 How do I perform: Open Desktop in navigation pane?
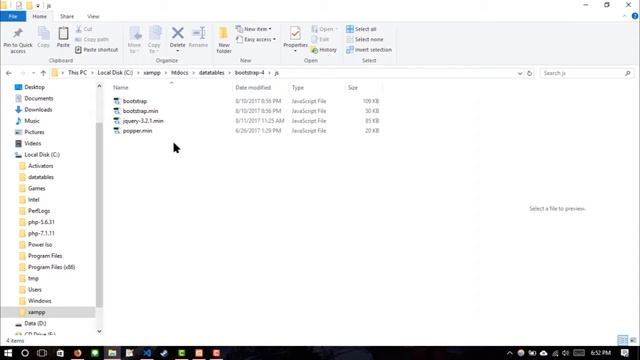pos(34,87)
